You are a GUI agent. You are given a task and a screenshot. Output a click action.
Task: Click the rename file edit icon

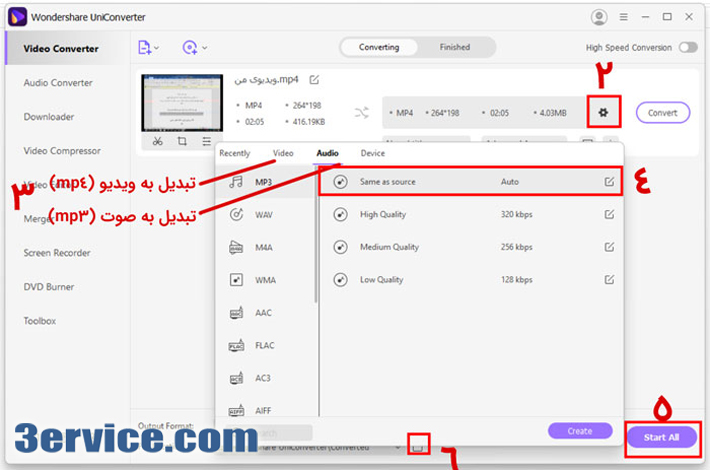(314, 80)
